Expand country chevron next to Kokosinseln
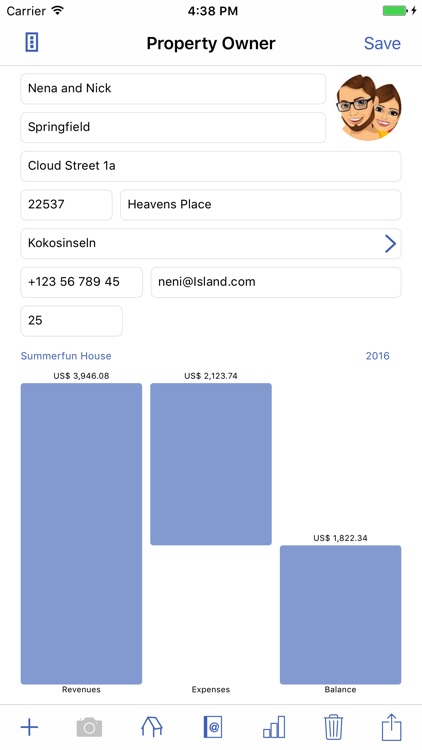The image size is (422, 750). (390, 243)
